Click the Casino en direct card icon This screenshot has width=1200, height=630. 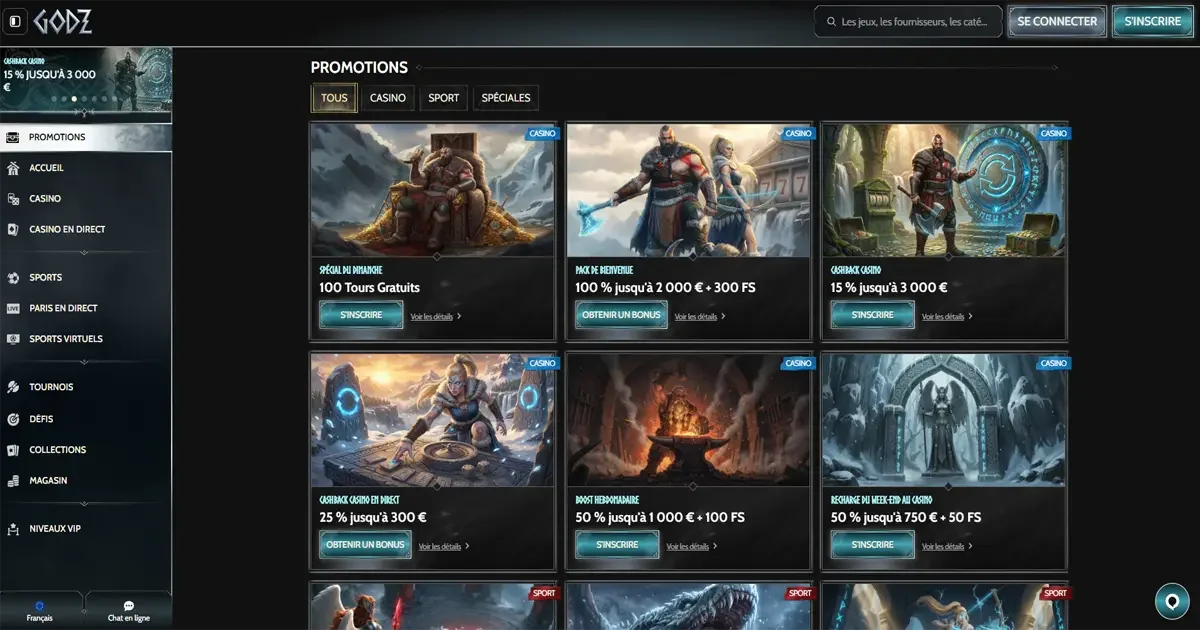tap(13, 229)
